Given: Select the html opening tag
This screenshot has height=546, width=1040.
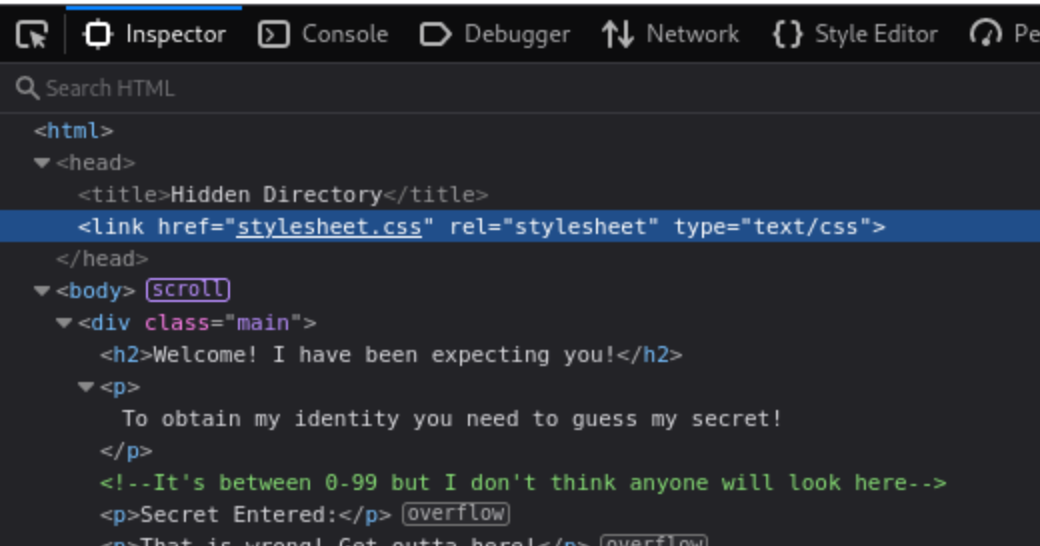Looking at the screenshot, I should (74, 131).
